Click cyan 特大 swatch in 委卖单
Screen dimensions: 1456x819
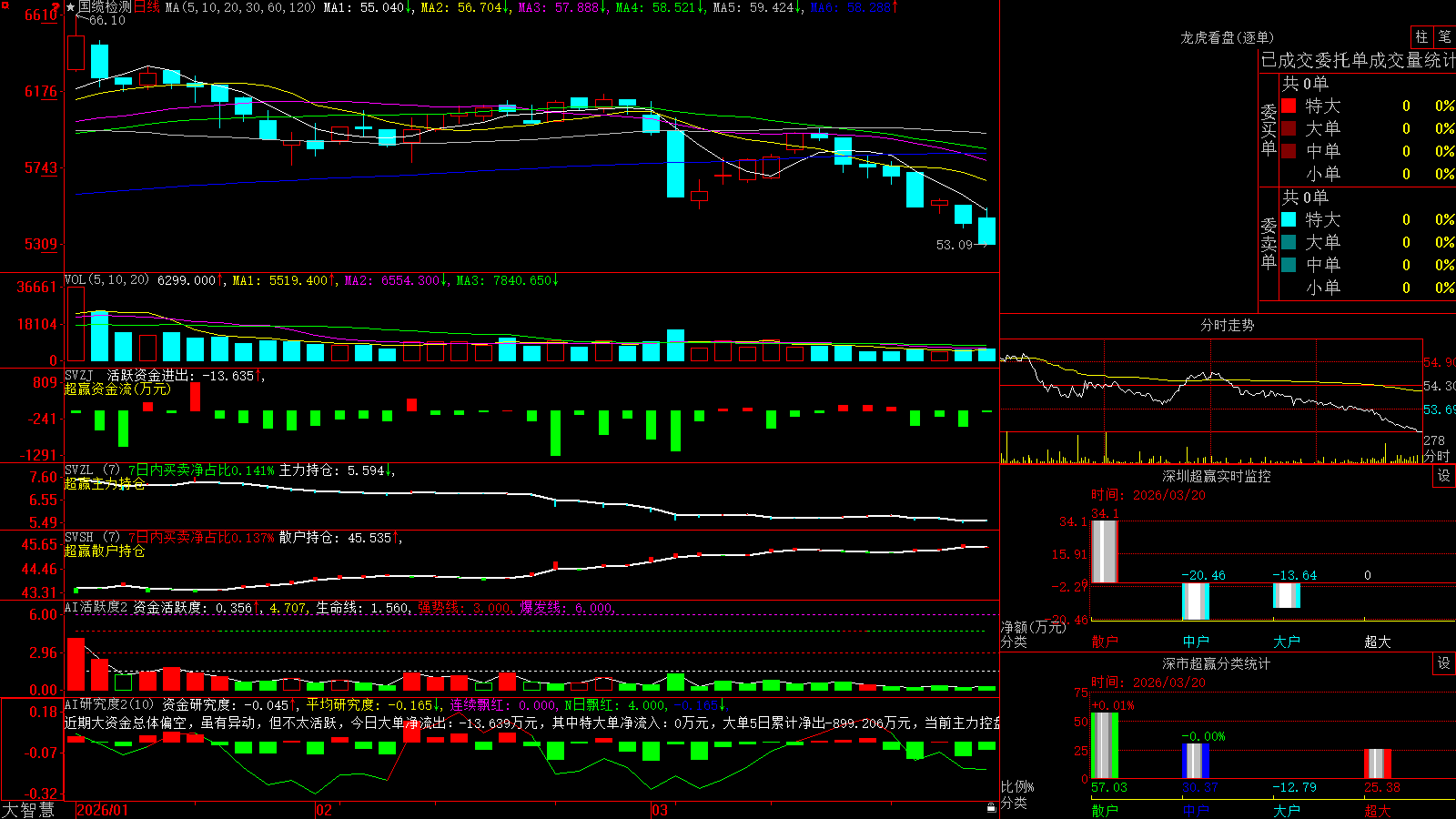(1289, 219)
